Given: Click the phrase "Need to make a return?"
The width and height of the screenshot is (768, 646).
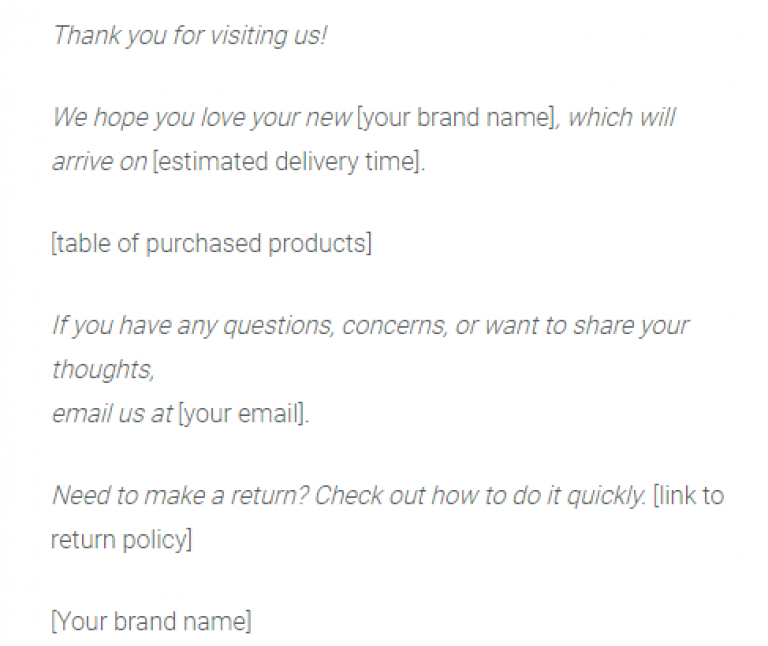Looking at the screenshot, I should [178, 496].
